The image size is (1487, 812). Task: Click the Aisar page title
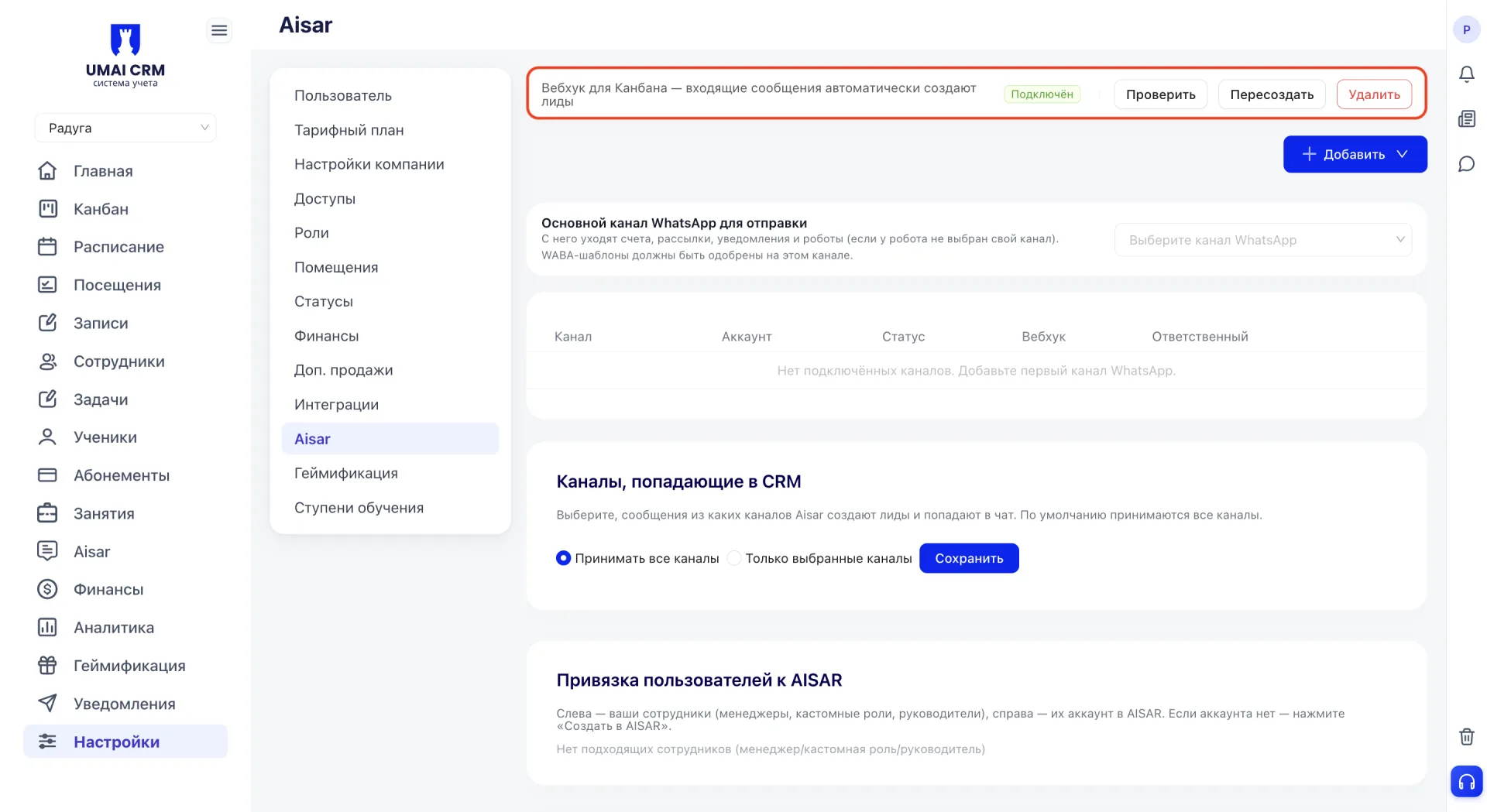click(x=305, y=25)
